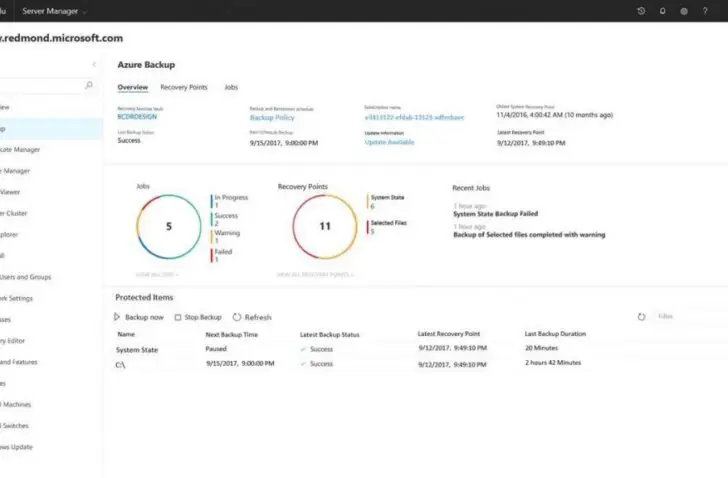Open Event Viewer in sidebar
This screenshot has width=728, height=478.
tap(10, 192)
